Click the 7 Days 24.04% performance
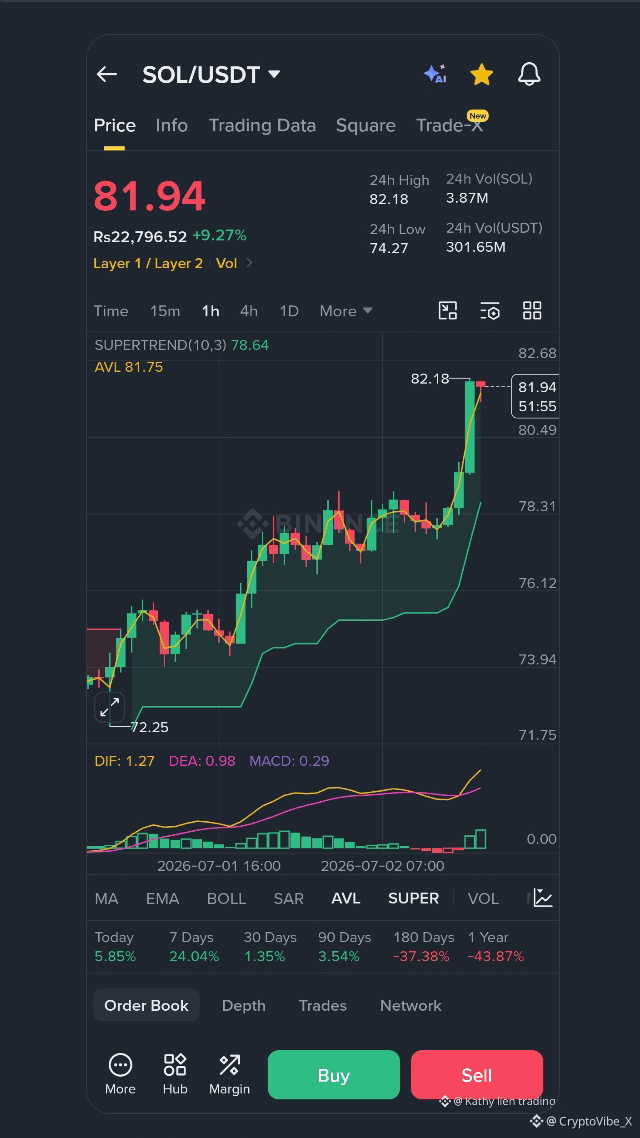The width and height of the screenshot is (640, 1138). pyautogui.click(x=194, y=946)
